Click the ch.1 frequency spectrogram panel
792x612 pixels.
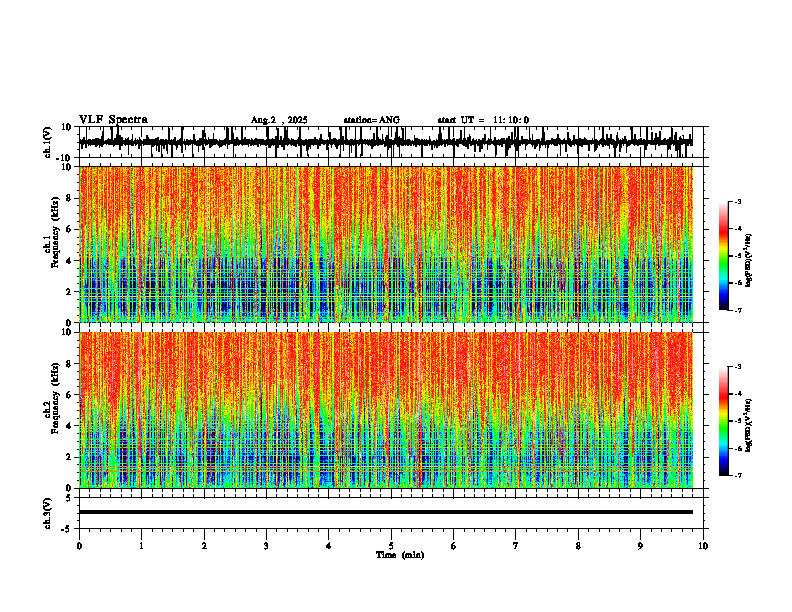(386, 244)
